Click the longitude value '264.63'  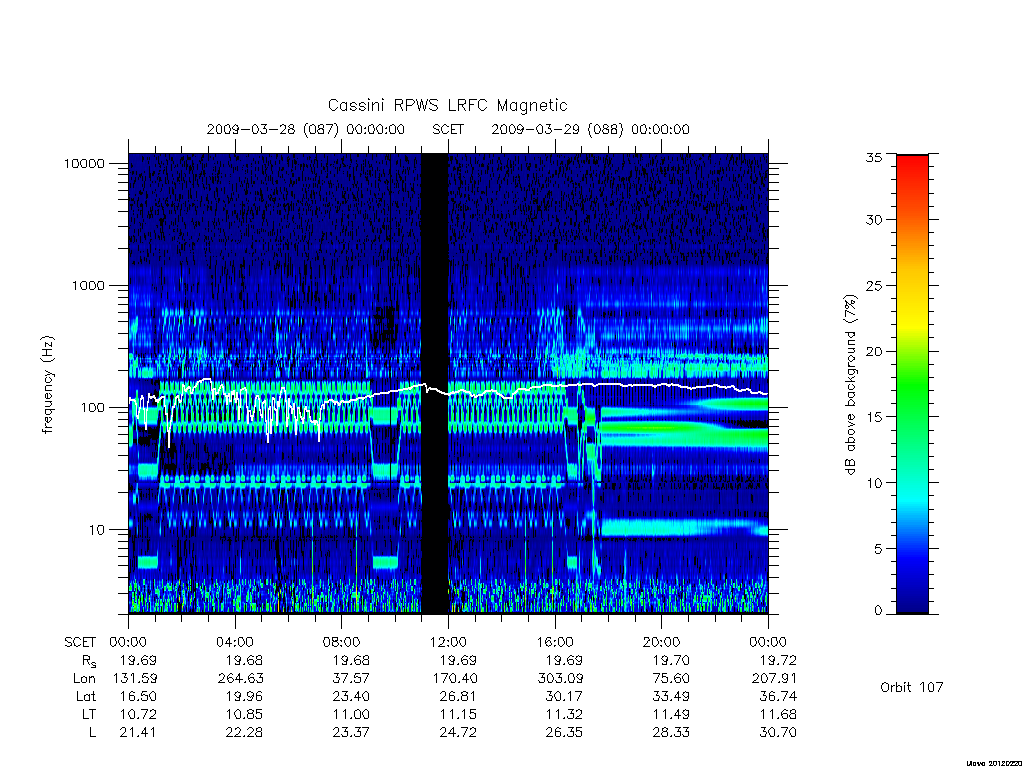tap(241, 679)
